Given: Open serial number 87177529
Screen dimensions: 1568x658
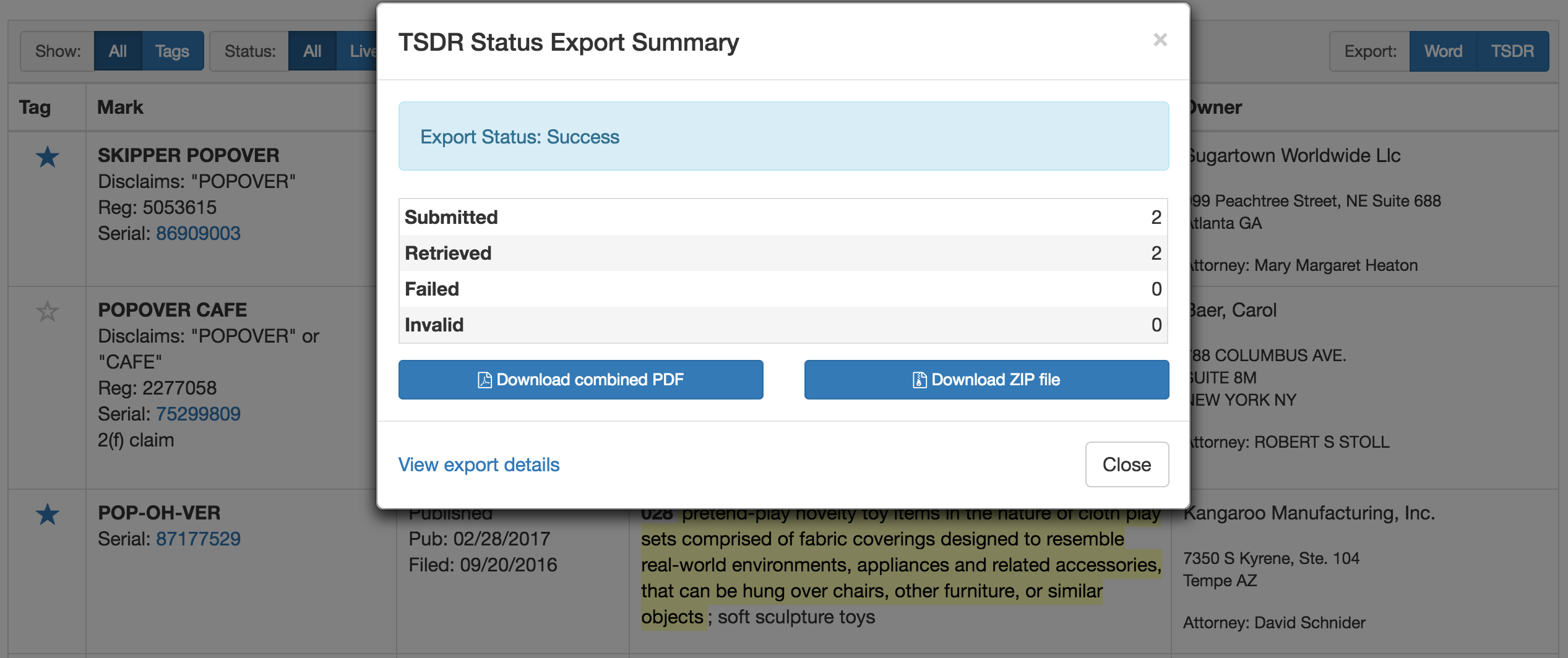Looking at the screenshot, I should point(198,539).
